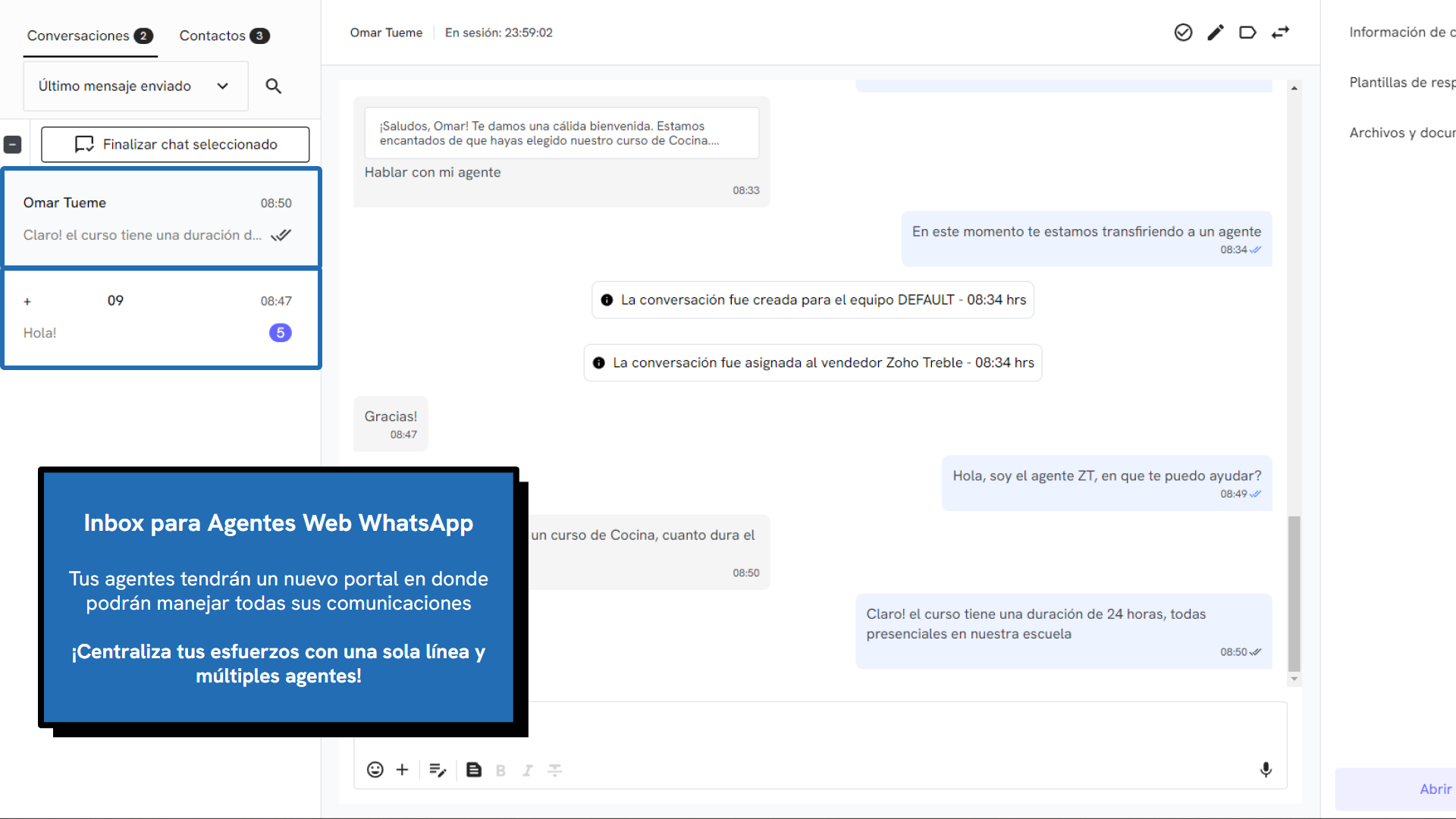
Task: Open the emoji picker
Action: (375, 770)
